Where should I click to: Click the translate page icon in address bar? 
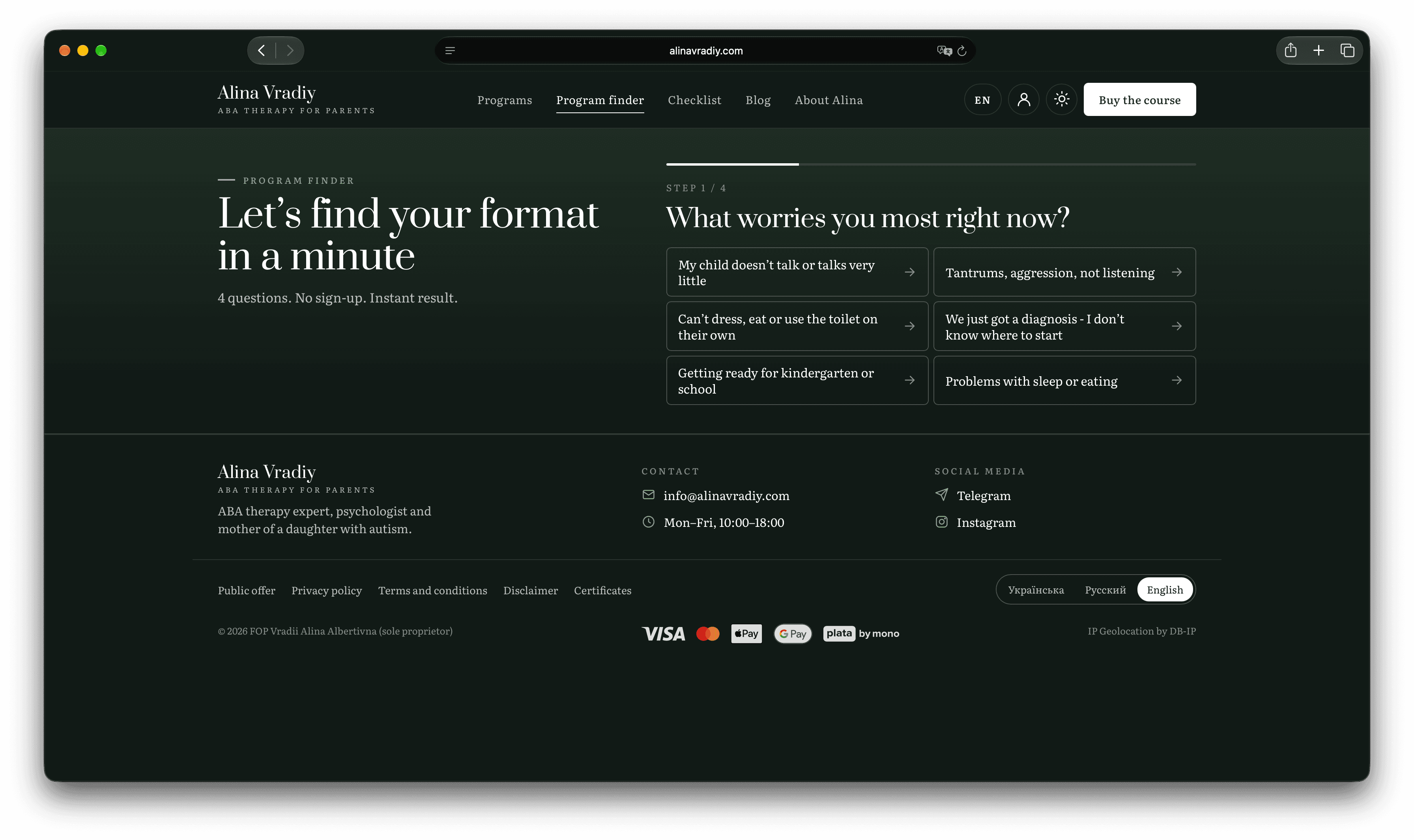tap(944, 51)
